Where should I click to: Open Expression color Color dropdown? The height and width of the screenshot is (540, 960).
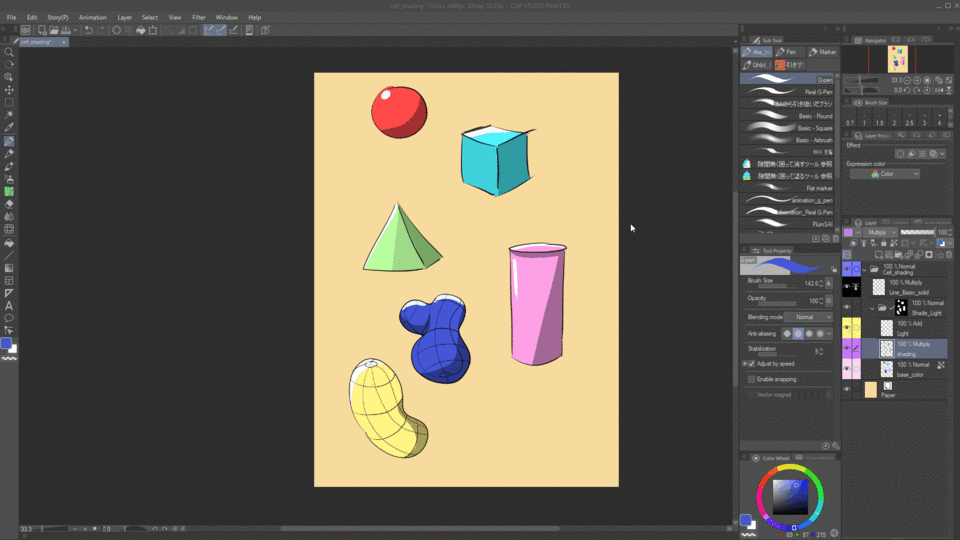click(885, 174)
